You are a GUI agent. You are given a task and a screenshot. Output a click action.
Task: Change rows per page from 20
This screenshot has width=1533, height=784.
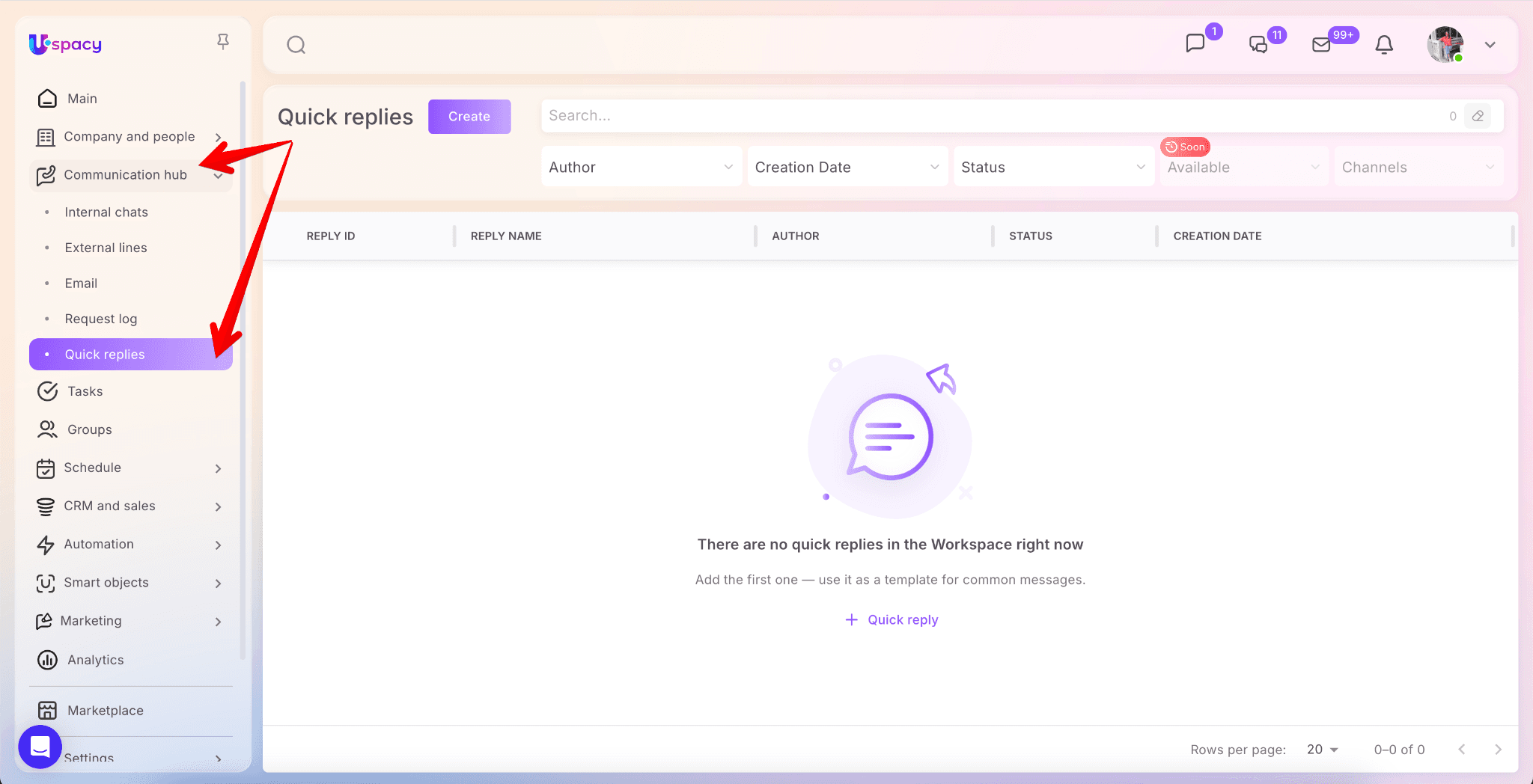(x=1322, y=749)
